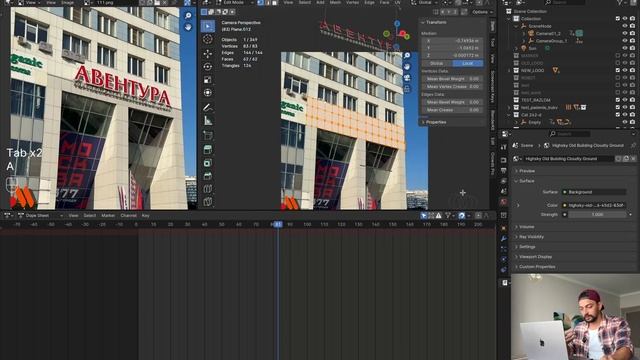
Task: Select the Extrude Region tool
Action: [208, 150]
